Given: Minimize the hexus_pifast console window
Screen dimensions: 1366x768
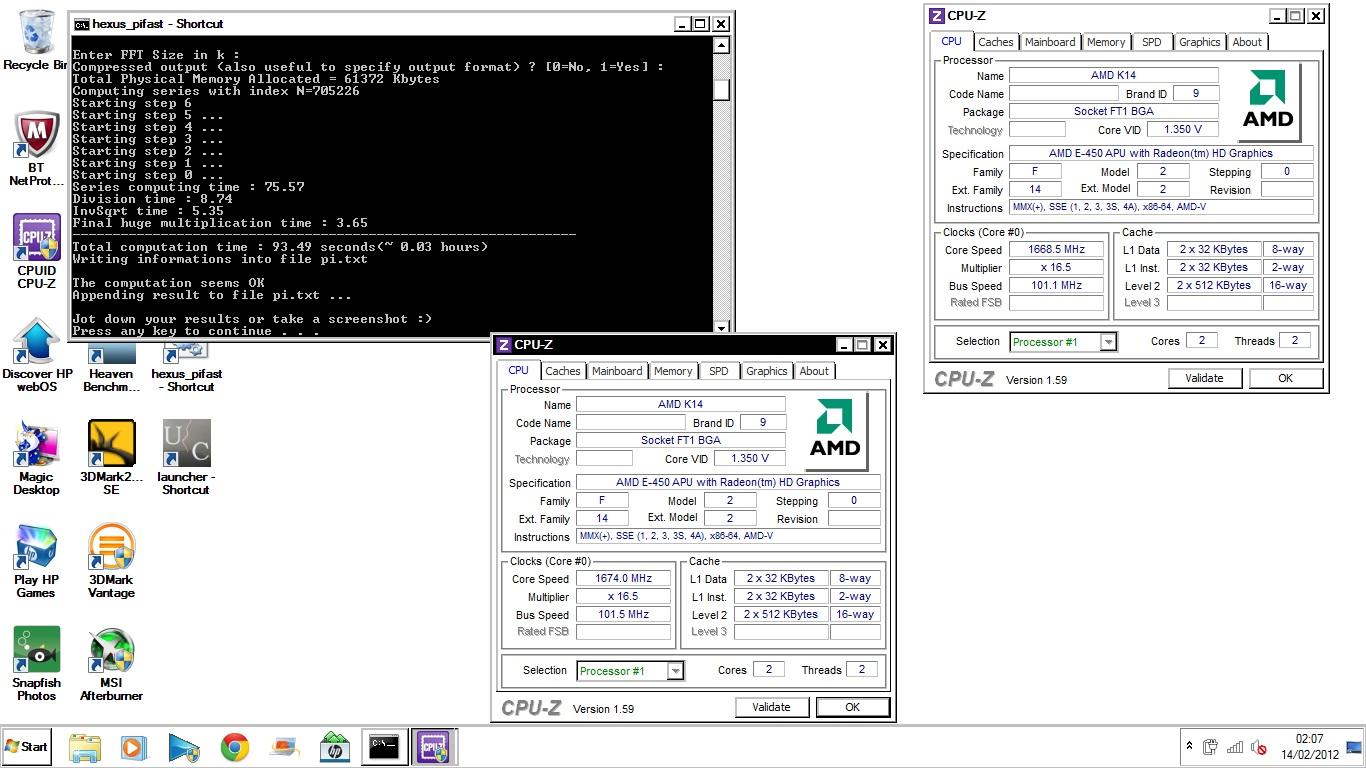Looking at the screenshot, I should 682,24.
